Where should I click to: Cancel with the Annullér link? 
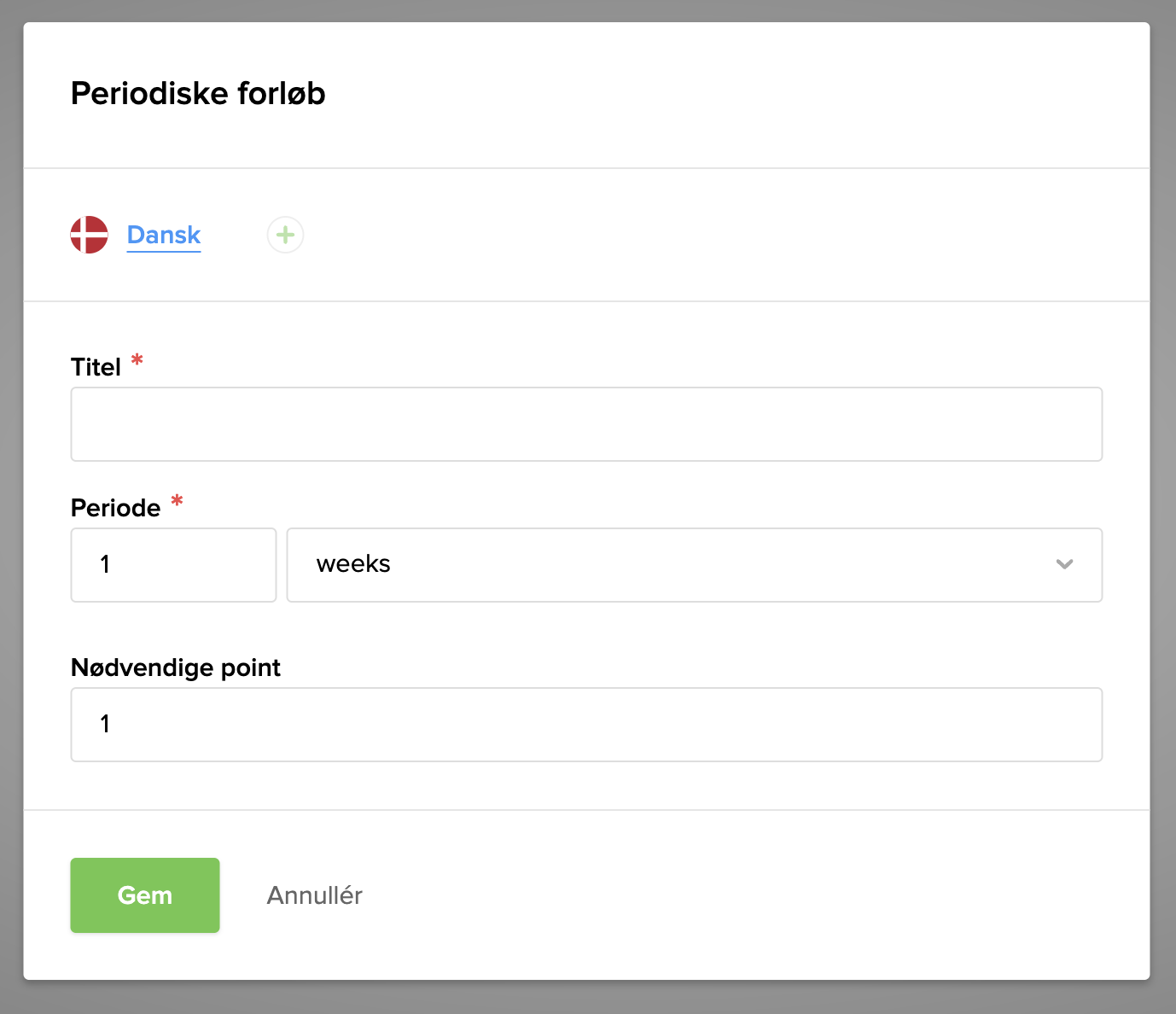(314, 895)
